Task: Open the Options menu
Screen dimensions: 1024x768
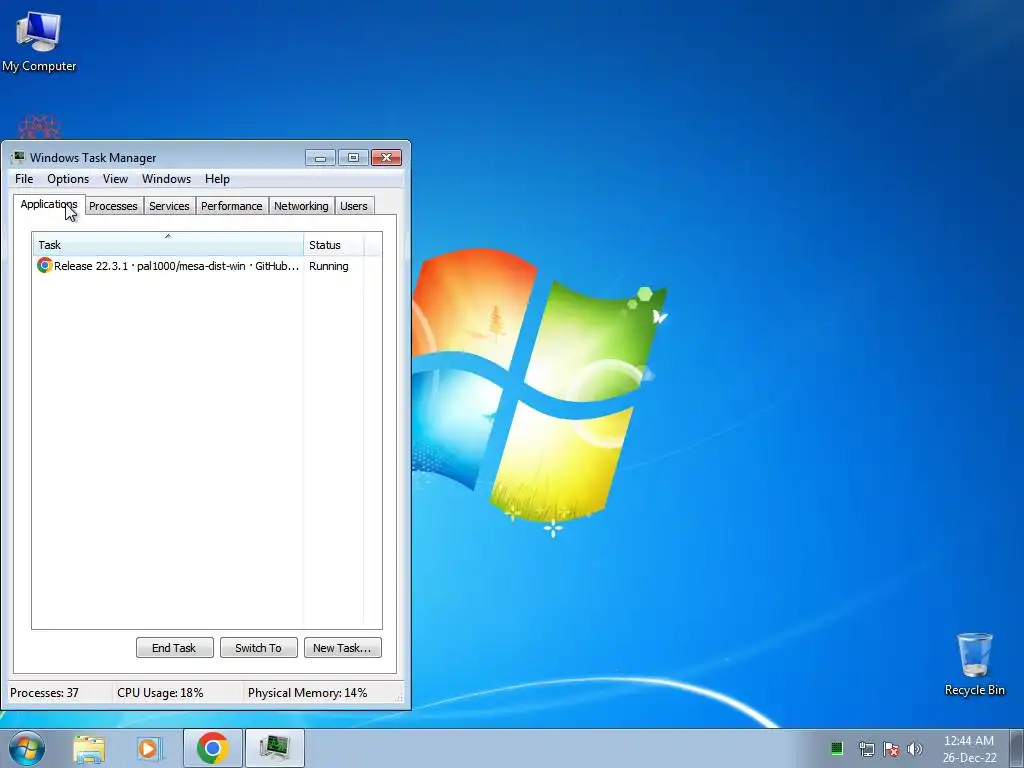Action: (x=68, y=179)
